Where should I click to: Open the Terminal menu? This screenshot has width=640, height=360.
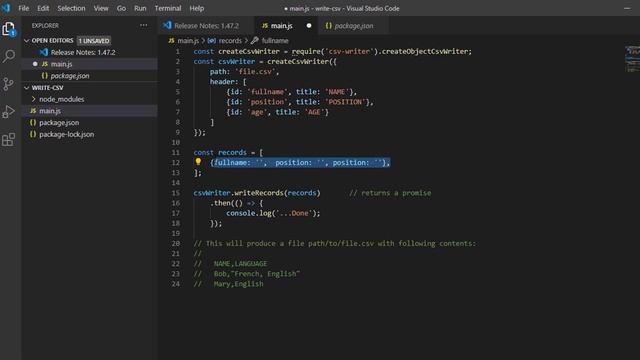[168, 8]
